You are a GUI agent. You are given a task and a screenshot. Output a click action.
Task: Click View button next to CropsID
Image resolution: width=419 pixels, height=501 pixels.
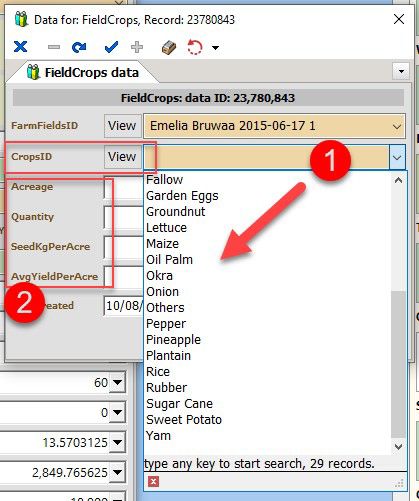tap(122, 156)
